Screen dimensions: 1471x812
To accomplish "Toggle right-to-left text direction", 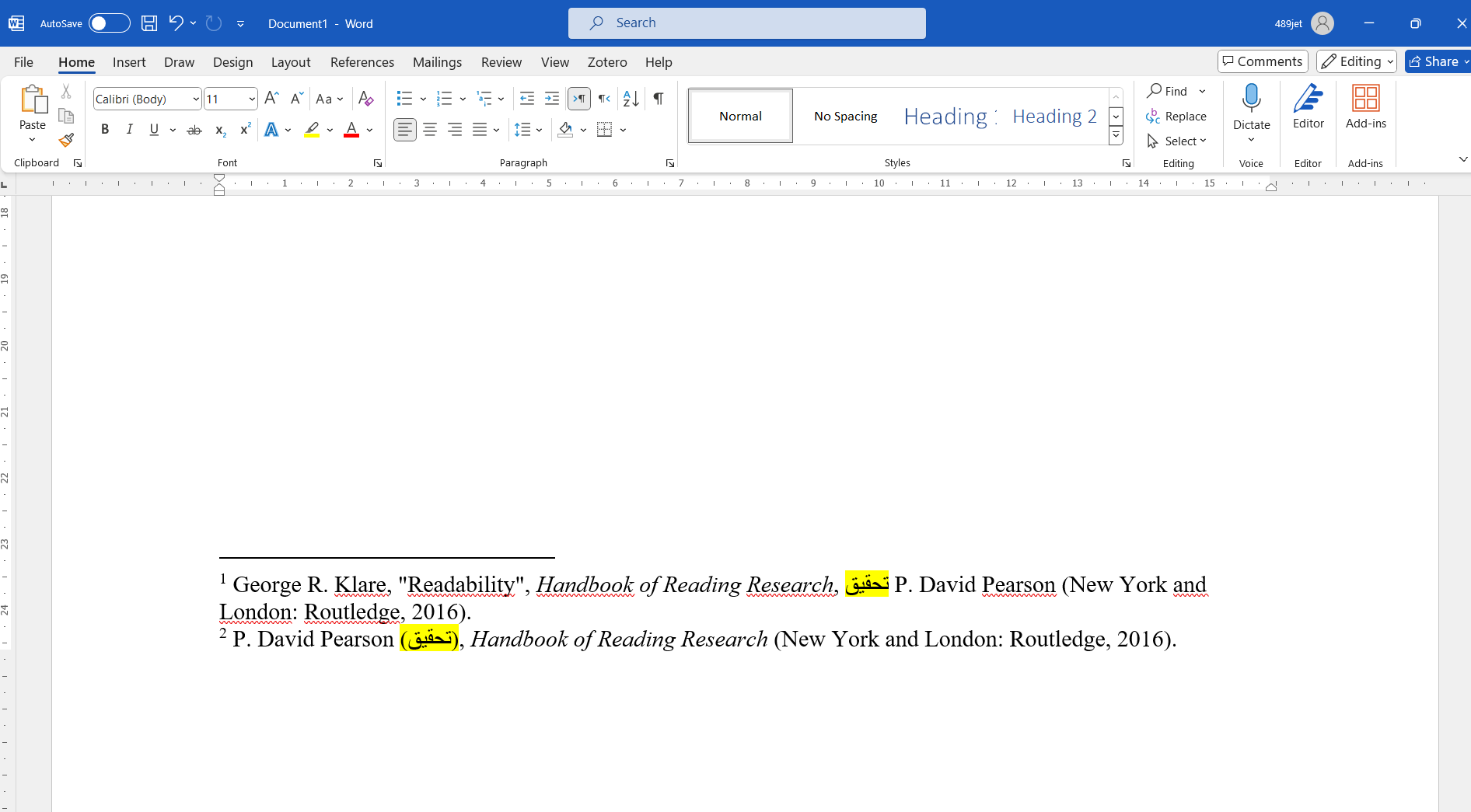I will coord(604,98).
